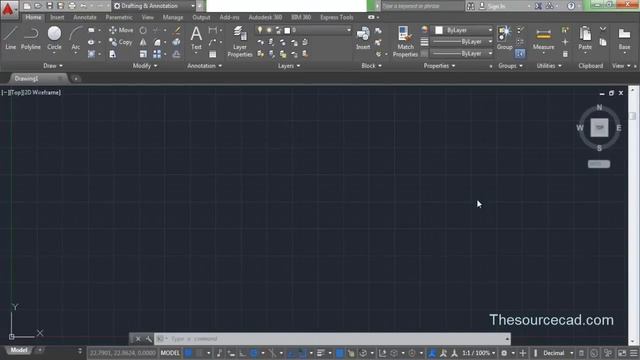This screenshot has width=640, height=360.
Task: Expand the Properties panel
Action: click(439, 66)
